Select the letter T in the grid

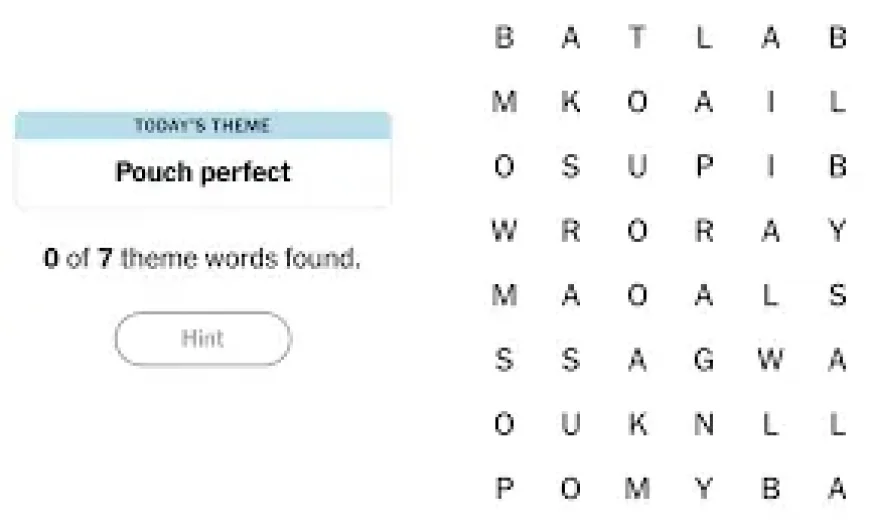point(637,38)
